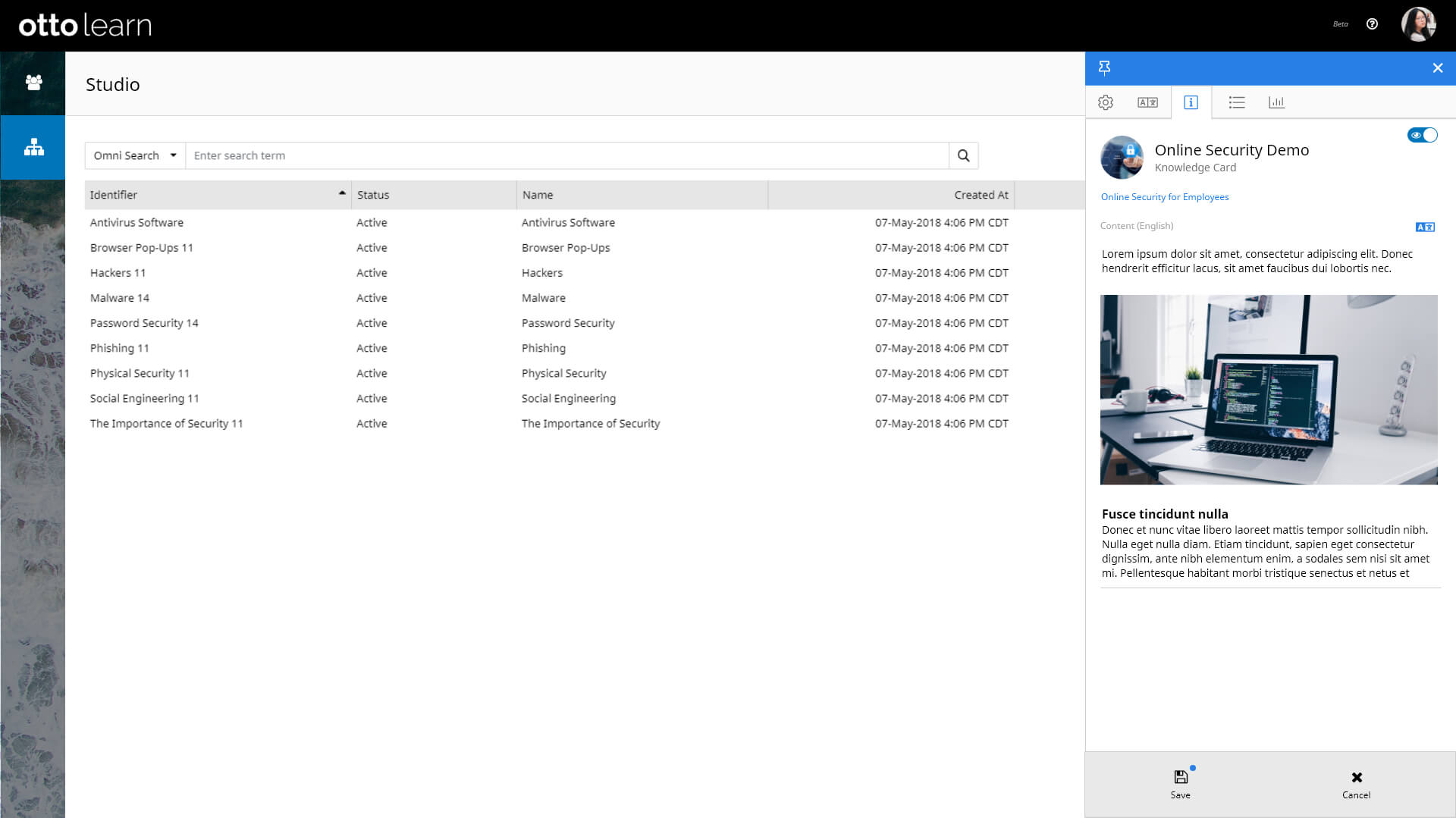Select Password Security 14 identifier
The height and width of the screenshot is (818, 1456).
click(144, 323)
